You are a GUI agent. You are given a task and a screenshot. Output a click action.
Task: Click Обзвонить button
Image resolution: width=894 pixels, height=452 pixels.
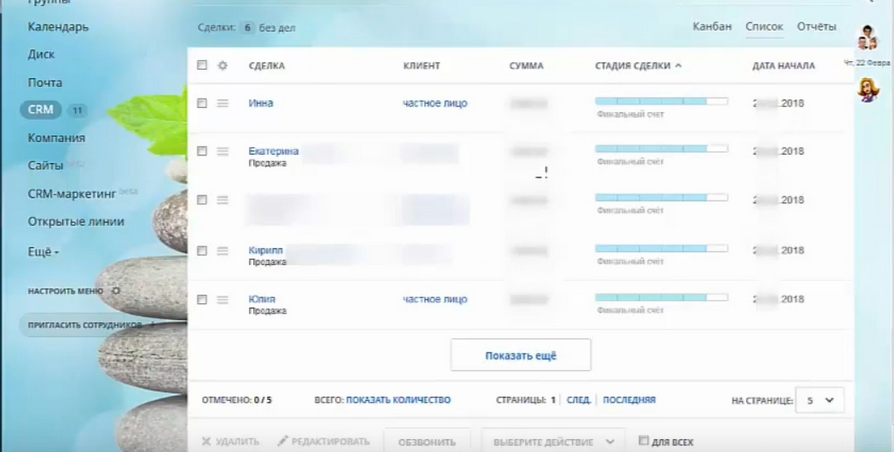(427, 442)
